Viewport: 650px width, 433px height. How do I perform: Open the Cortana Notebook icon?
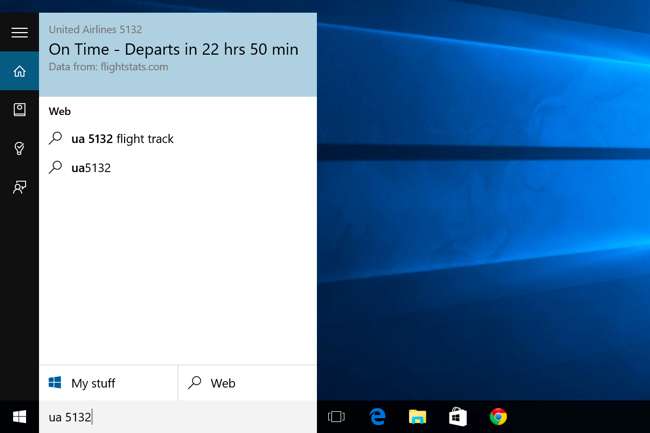tap(19, 109)
